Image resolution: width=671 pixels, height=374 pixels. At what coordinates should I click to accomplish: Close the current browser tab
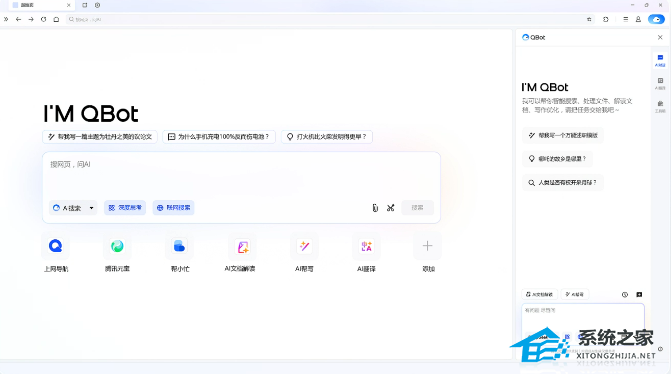click(68, 5)
